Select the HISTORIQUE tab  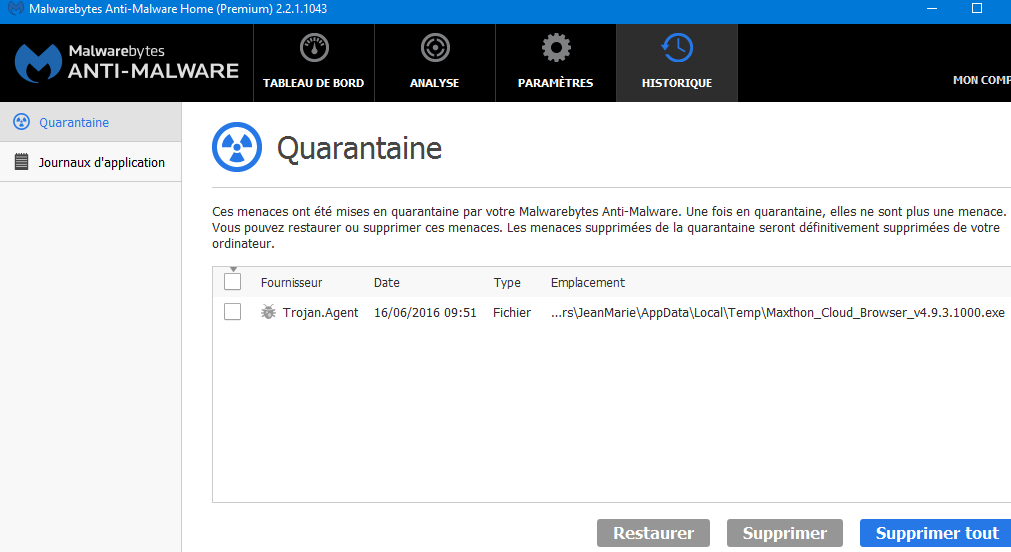tap(677, 63)
